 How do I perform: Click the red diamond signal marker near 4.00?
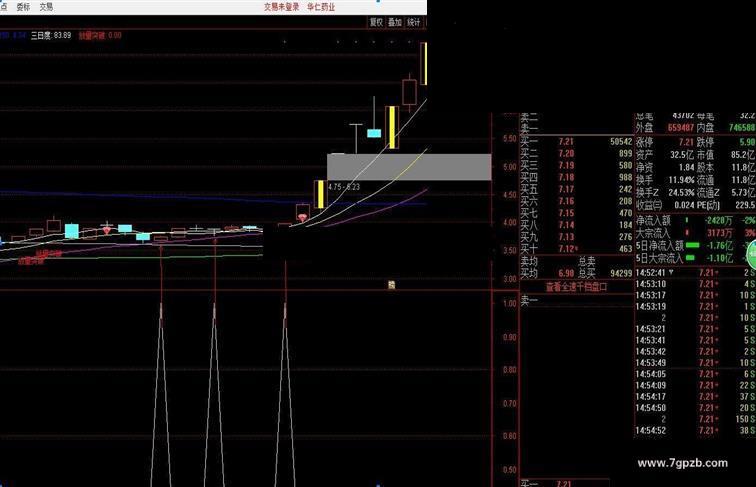[302, 217]
